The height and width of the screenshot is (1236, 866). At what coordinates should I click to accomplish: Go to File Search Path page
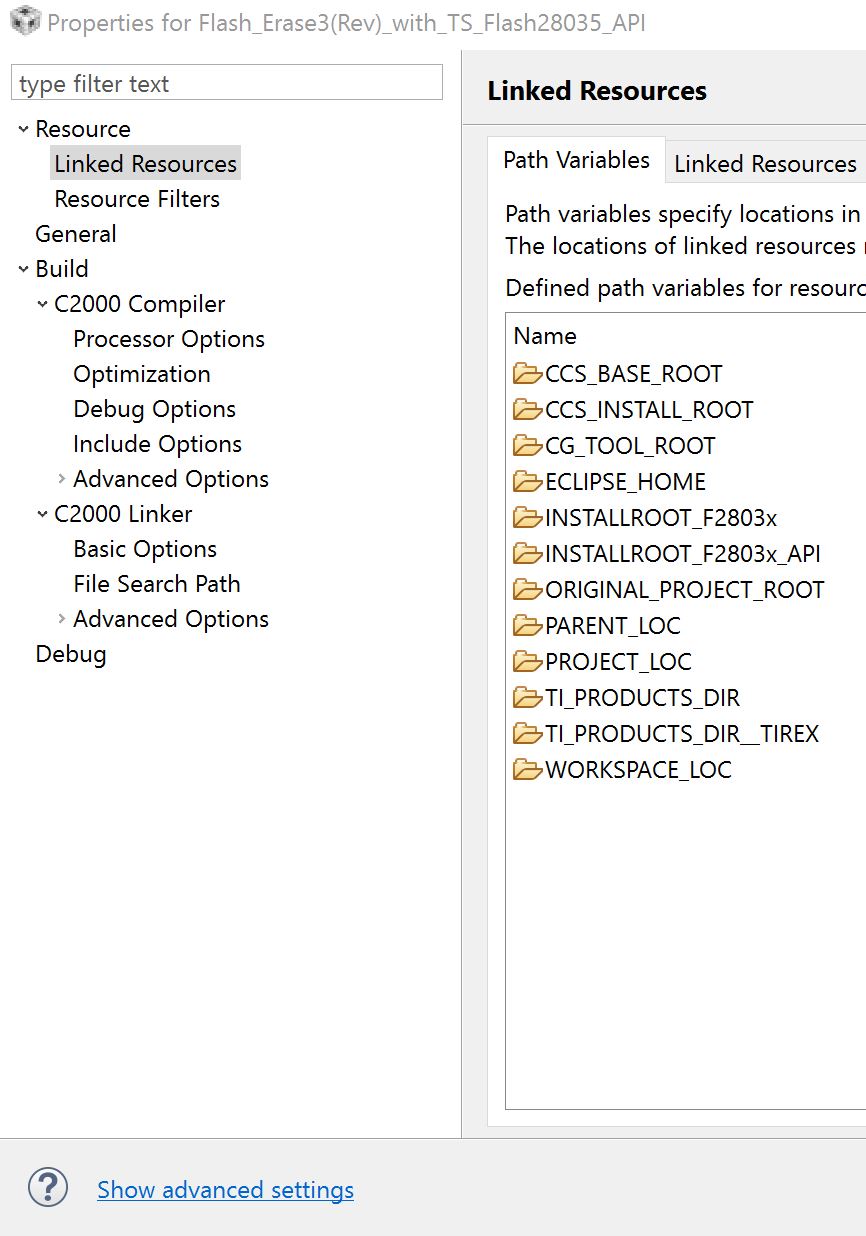click(156, 584)
